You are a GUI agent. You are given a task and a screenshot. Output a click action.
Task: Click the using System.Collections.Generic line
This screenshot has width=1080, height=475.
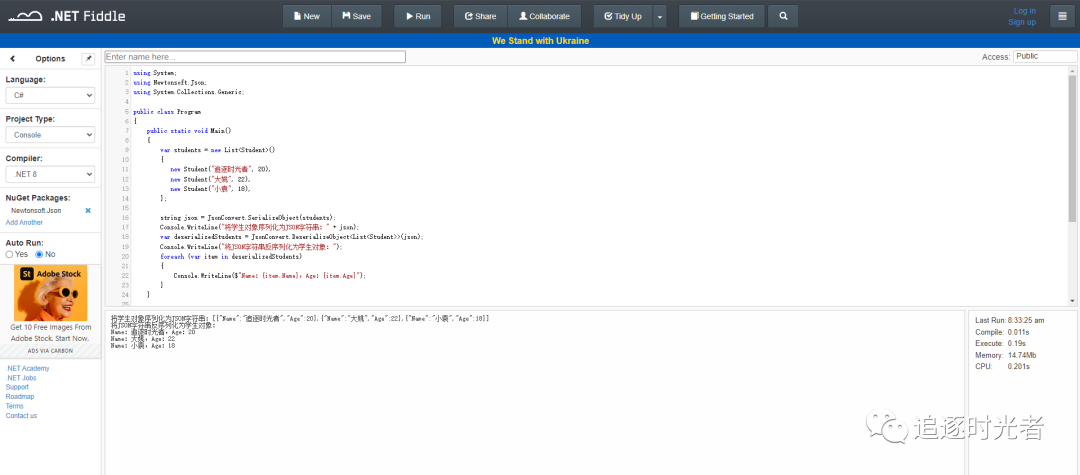click(x=189, y=92)
